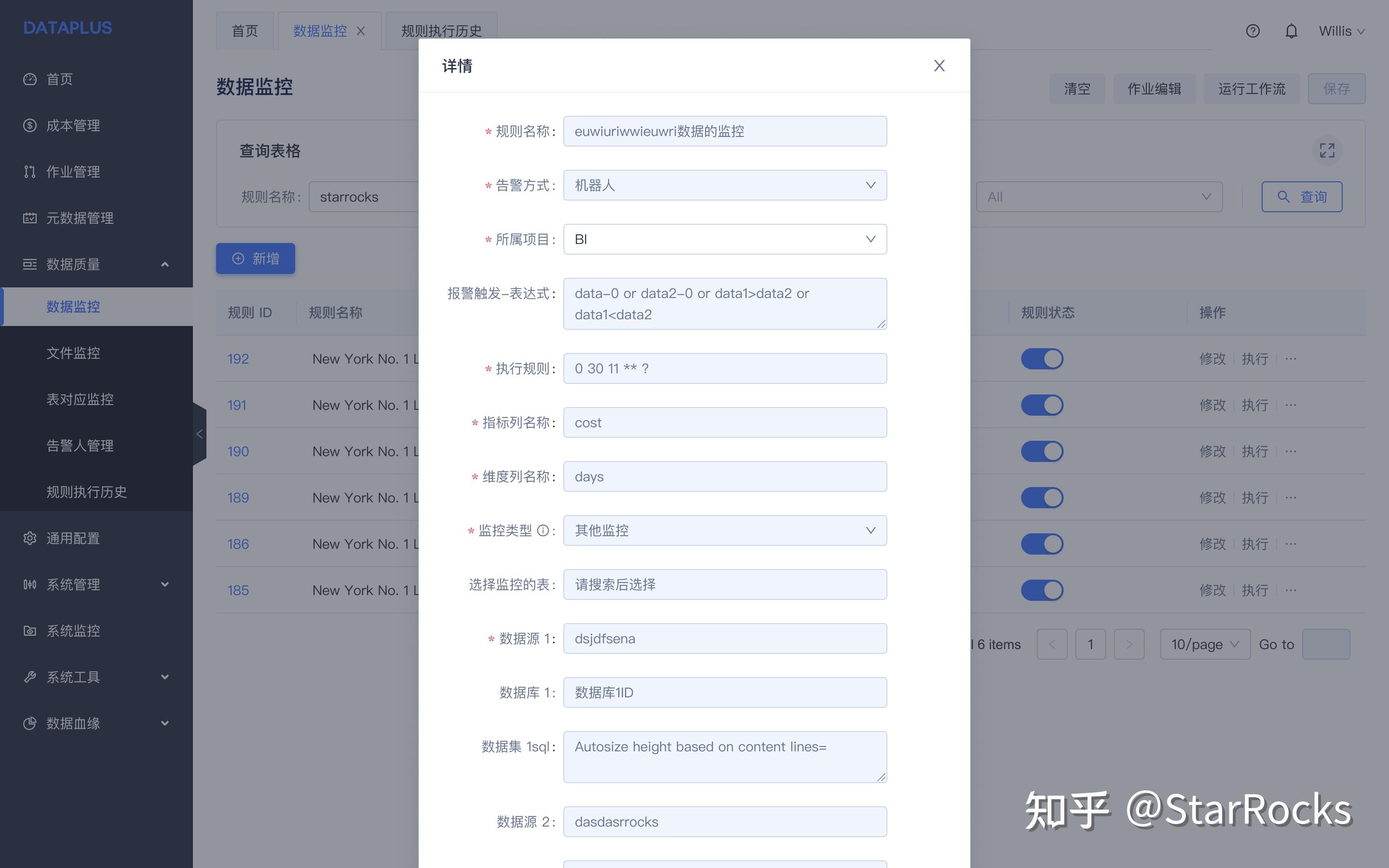Screen dimensions: 1389x868
Task: Enable the rule status toggle for rule 192
Action: 1042,358
